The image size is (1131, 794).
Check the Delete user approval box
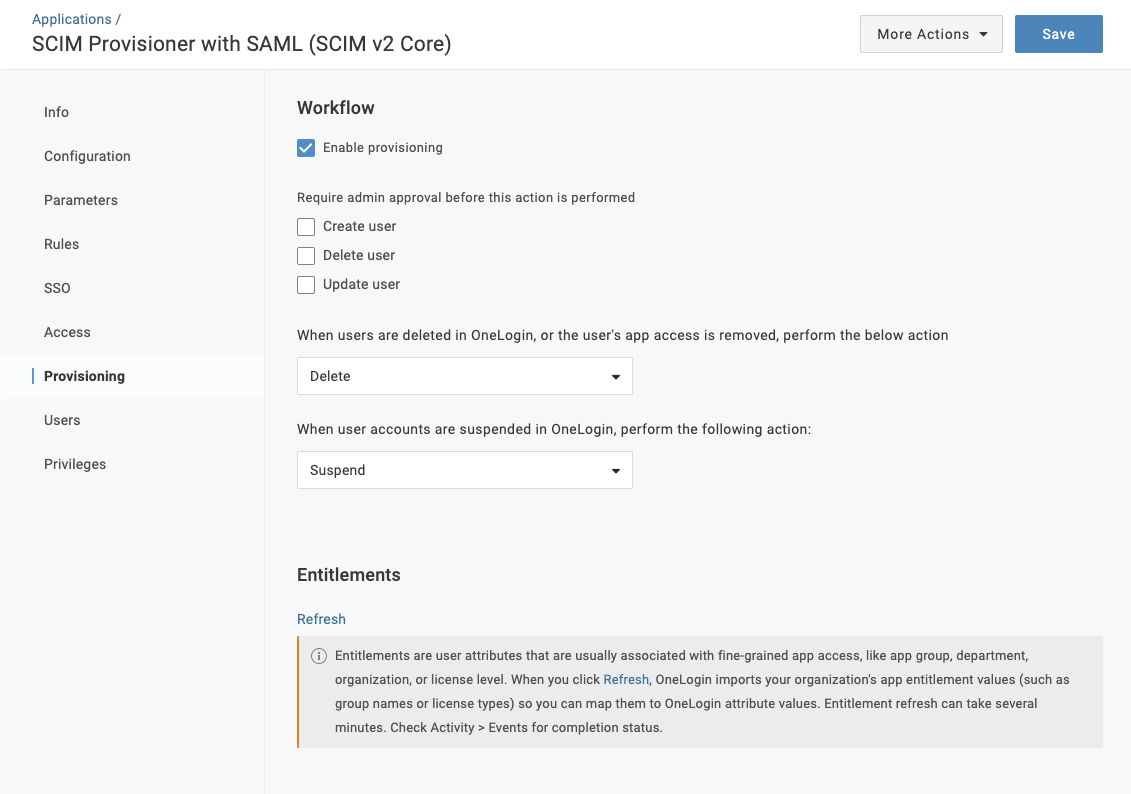pos(306,255)
